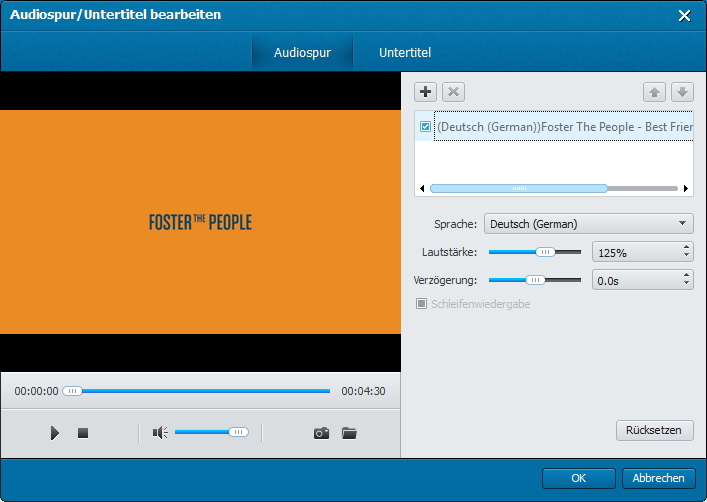Decrease Lautstärke value with down stepper
707x502 pixels.
click(686, 256)
